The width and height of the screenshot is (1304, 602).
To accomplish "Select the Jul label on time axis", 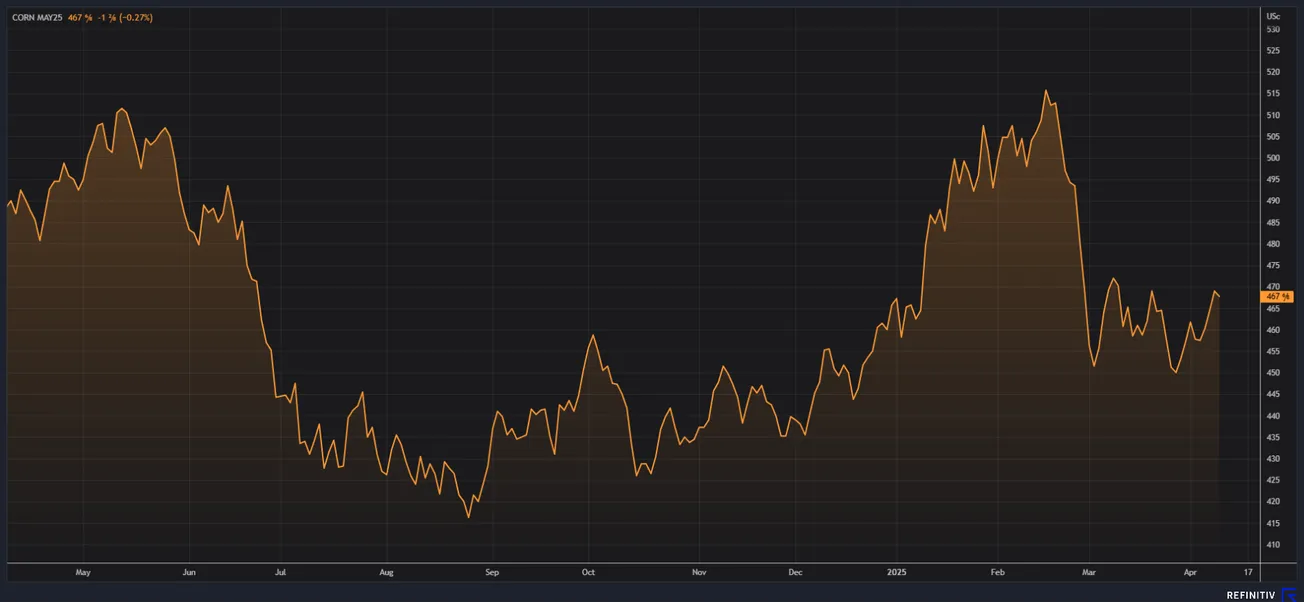I will [x=280, y=573].
